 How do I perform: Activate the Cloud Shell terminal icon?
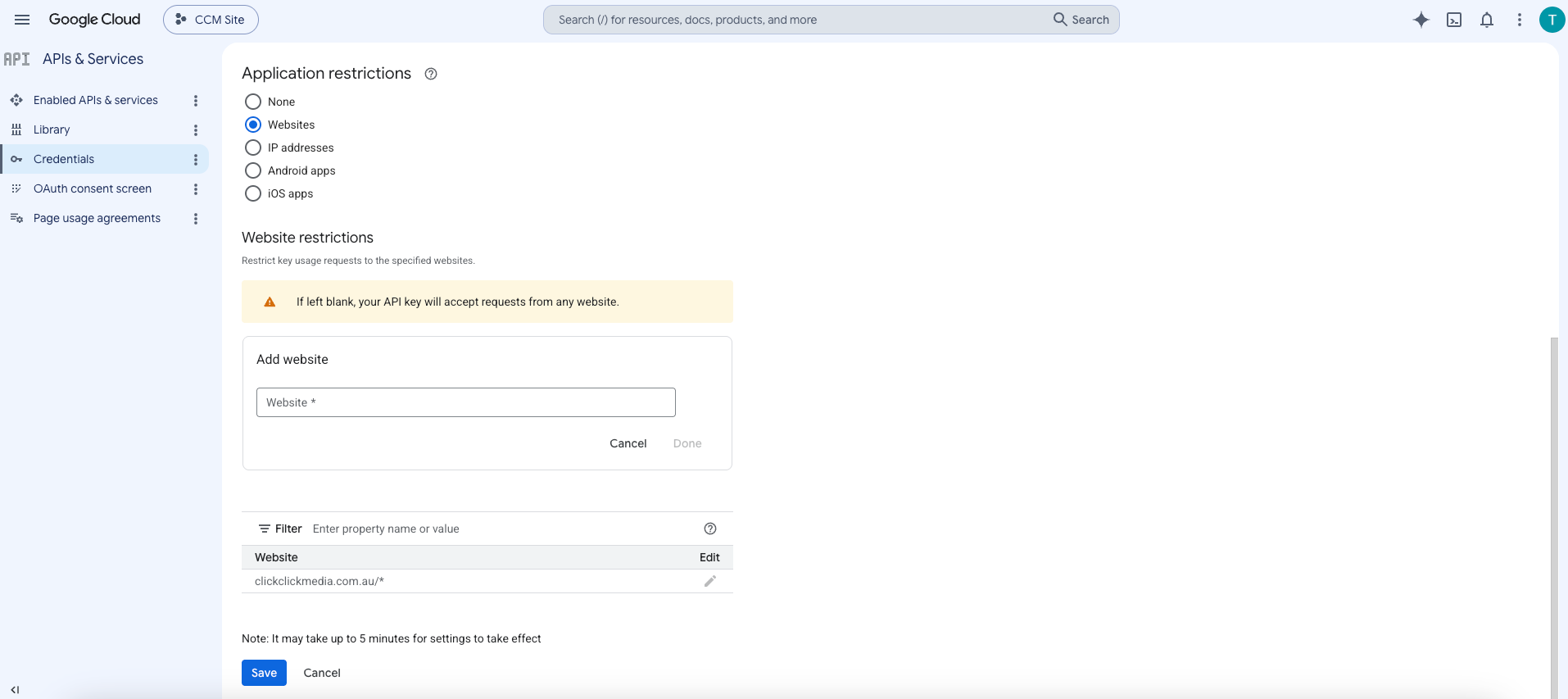pos(1454,20)
